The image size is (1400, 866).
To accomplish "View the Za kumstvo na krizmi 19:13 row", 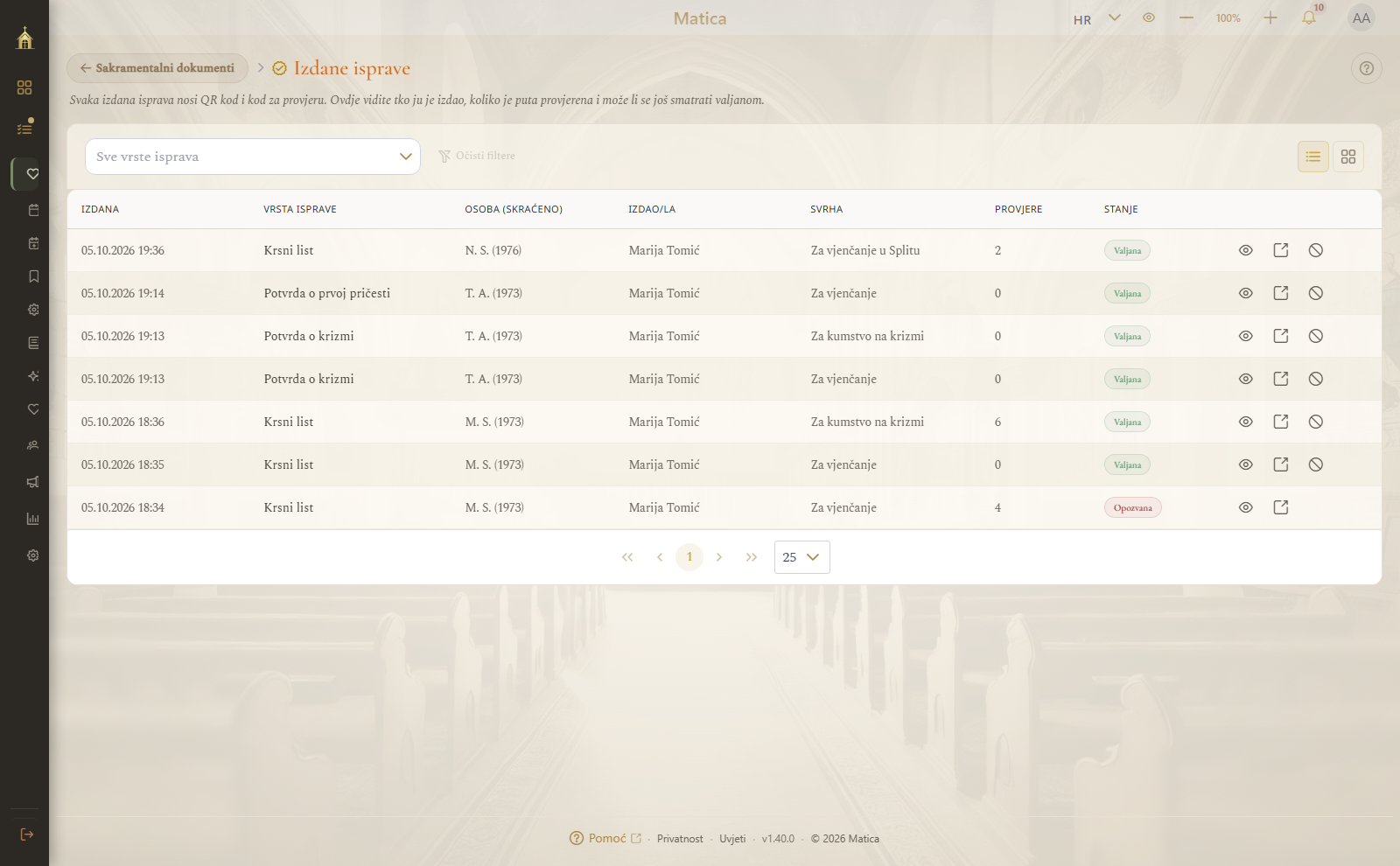I will pos(1246,336).
